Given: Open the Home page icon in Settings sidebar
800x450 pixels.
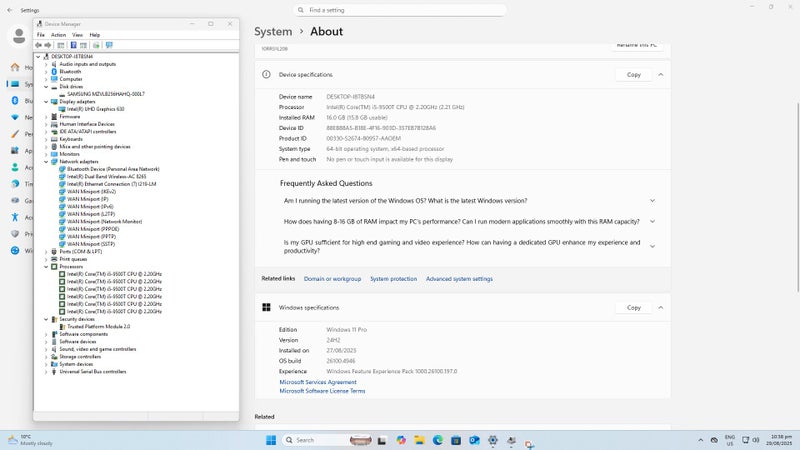Looking at the screenshot, I should (15, 67).
